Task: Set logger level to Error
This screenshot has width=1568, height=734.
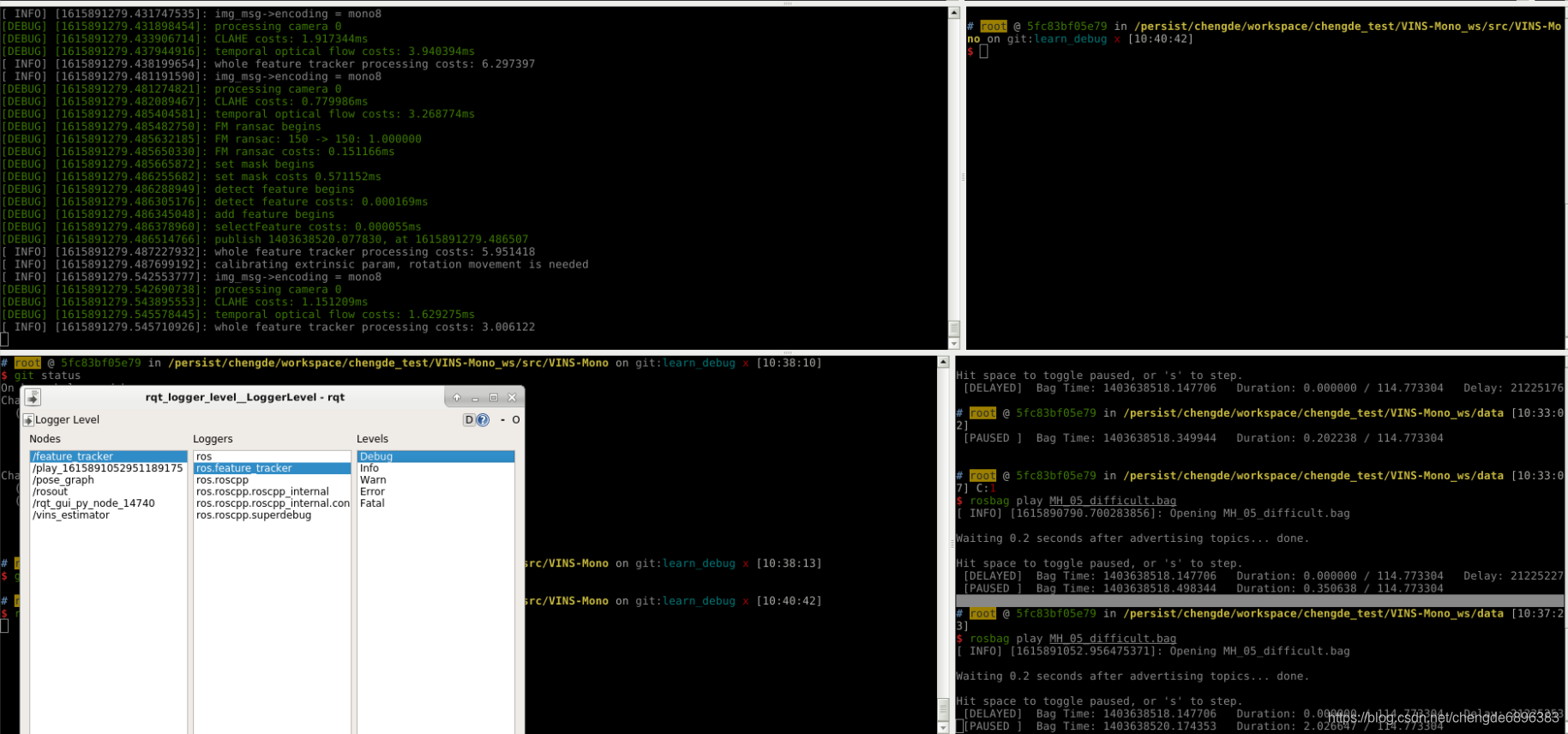Action: [x=436, y=491]
